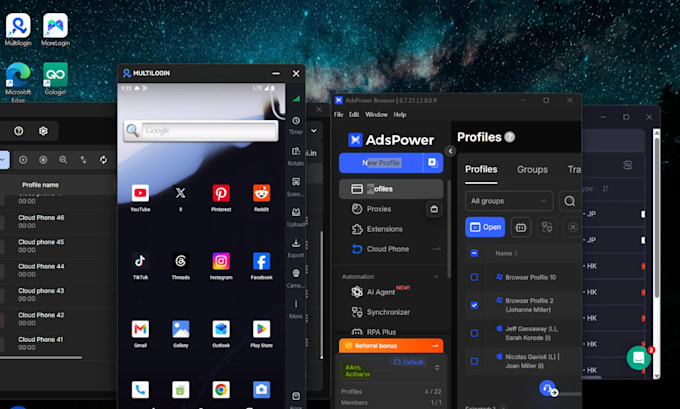Screen dimensions: 680x409
Task: Open the Camera app on the cloud phone
Action: [x=262, y=389]
